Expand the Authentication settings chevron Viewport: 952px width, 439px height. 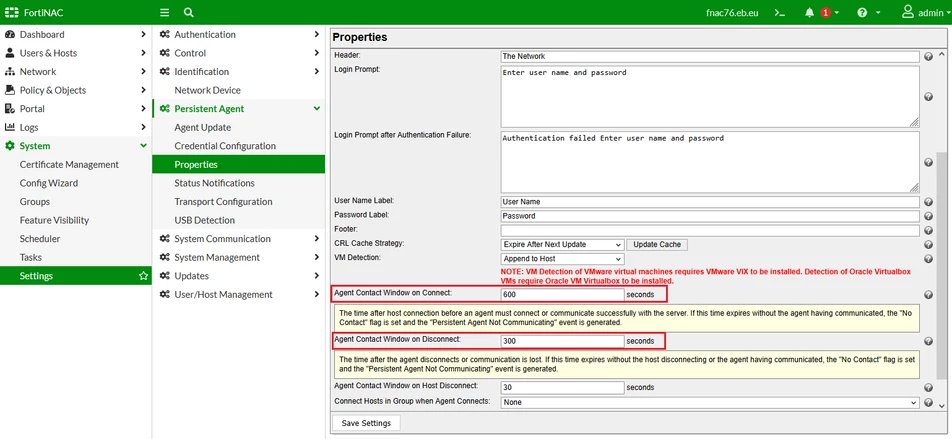pyautogui.click(x=316, y=35)
